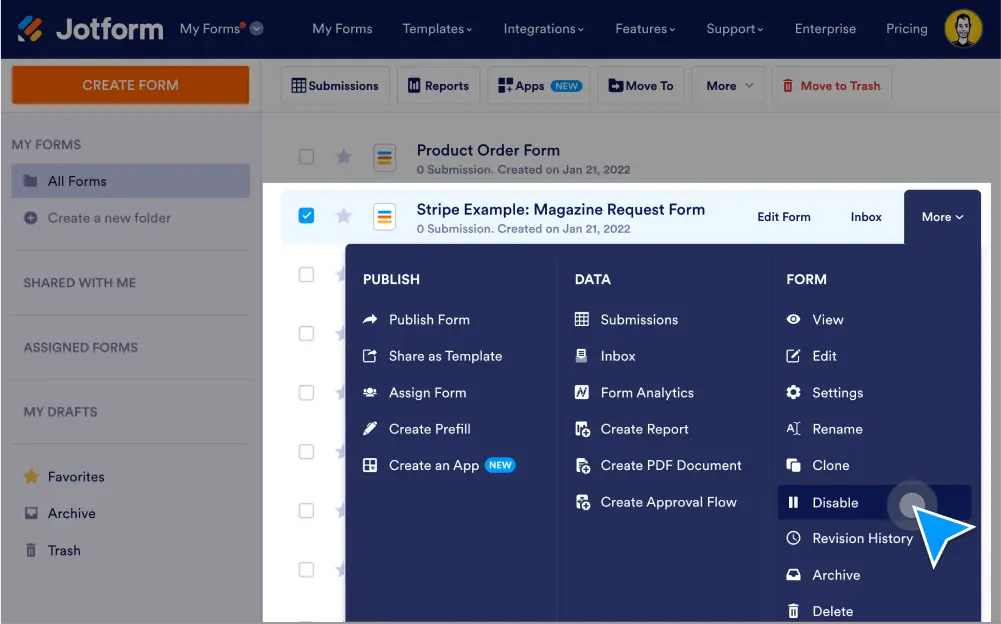Click the Move to Trash button
The width and height of the screenshot is (1001, 624).
(x=831, y=86)
